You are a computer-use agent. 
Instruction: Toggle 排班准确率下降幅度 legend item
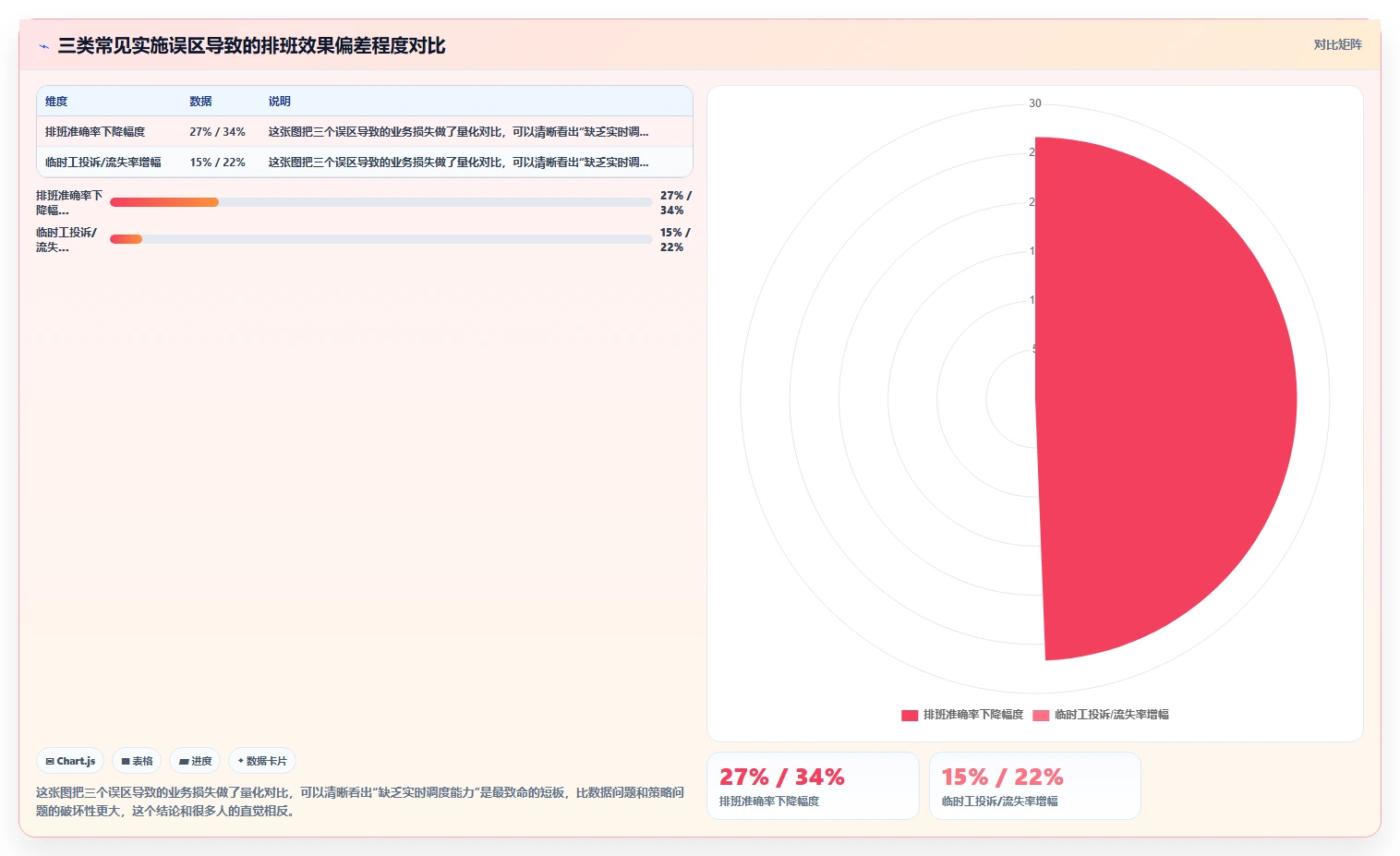962,715
